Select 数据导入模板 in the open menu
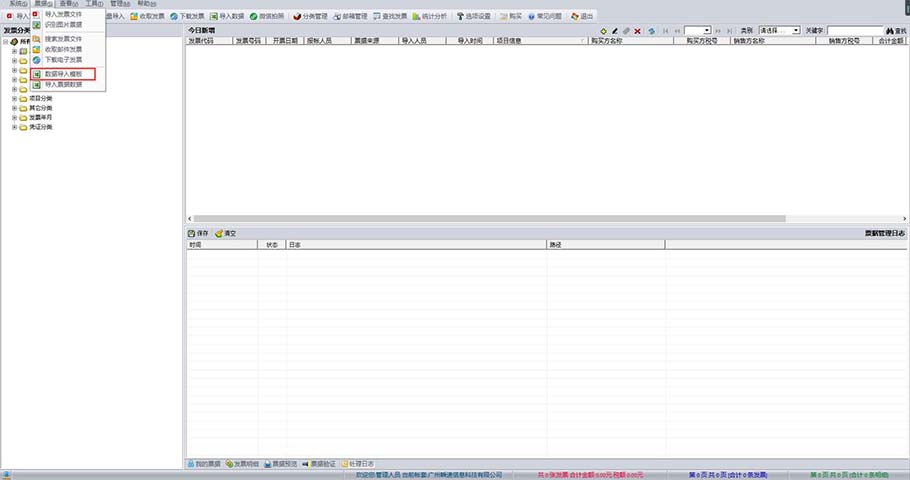The height and width of the screenshot is (480, 910). click(65, 74)
